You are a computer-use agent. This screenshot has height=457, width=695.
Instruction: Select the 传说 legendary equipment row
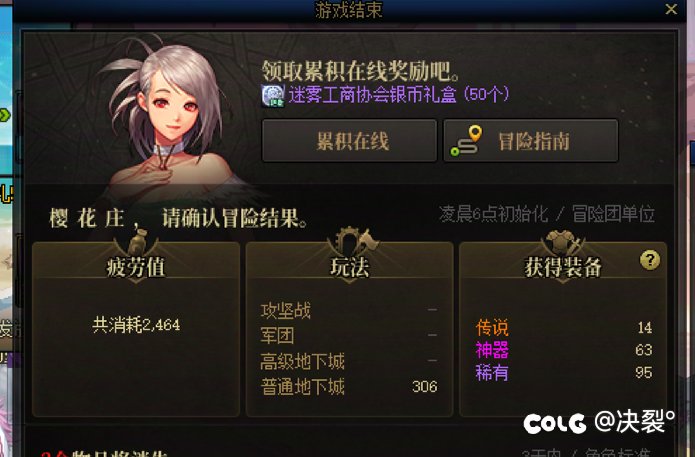pyautogui.click(x=563, y=328)
